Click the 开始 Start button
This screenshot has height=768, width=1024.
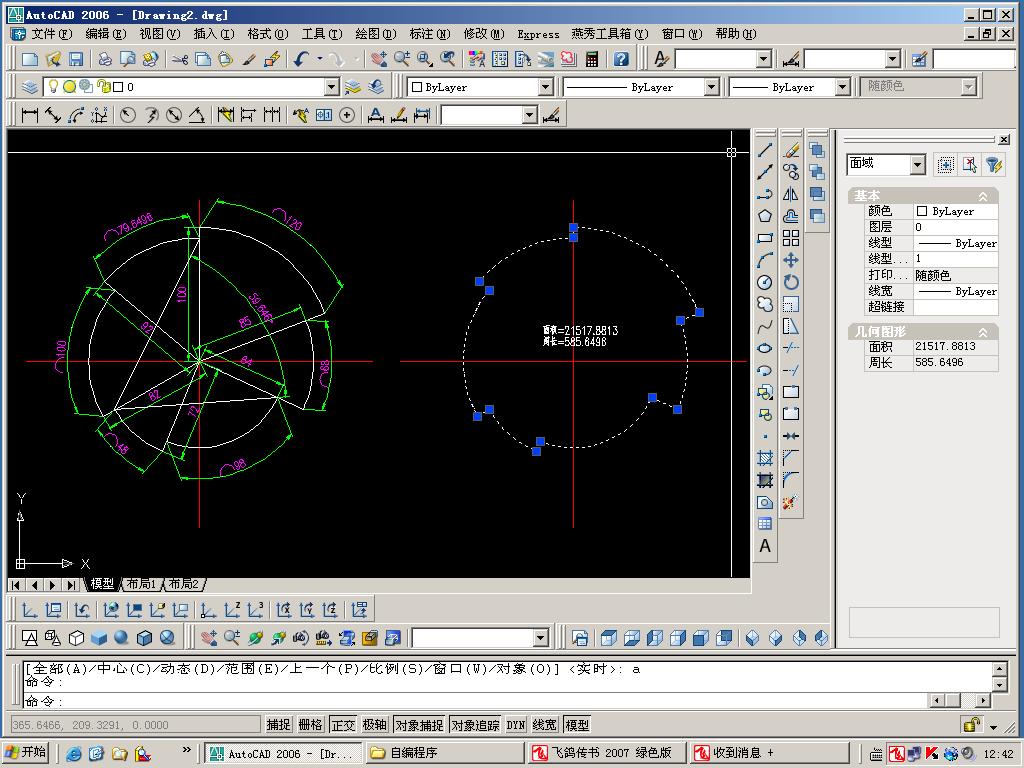[26, 752]
